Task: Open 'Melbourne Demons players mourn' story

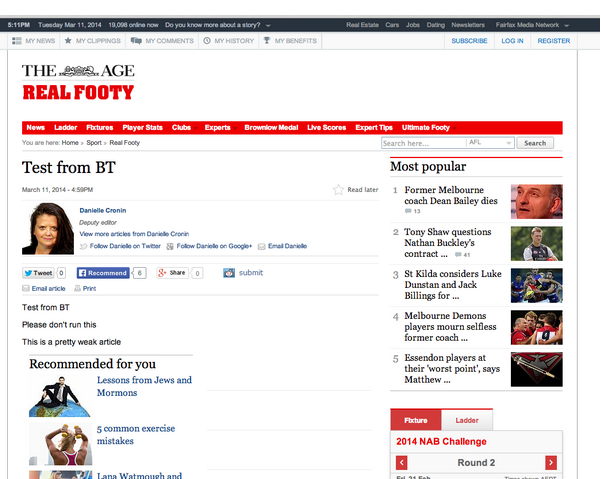Action: pyautogui.click(x=450, y=326)
